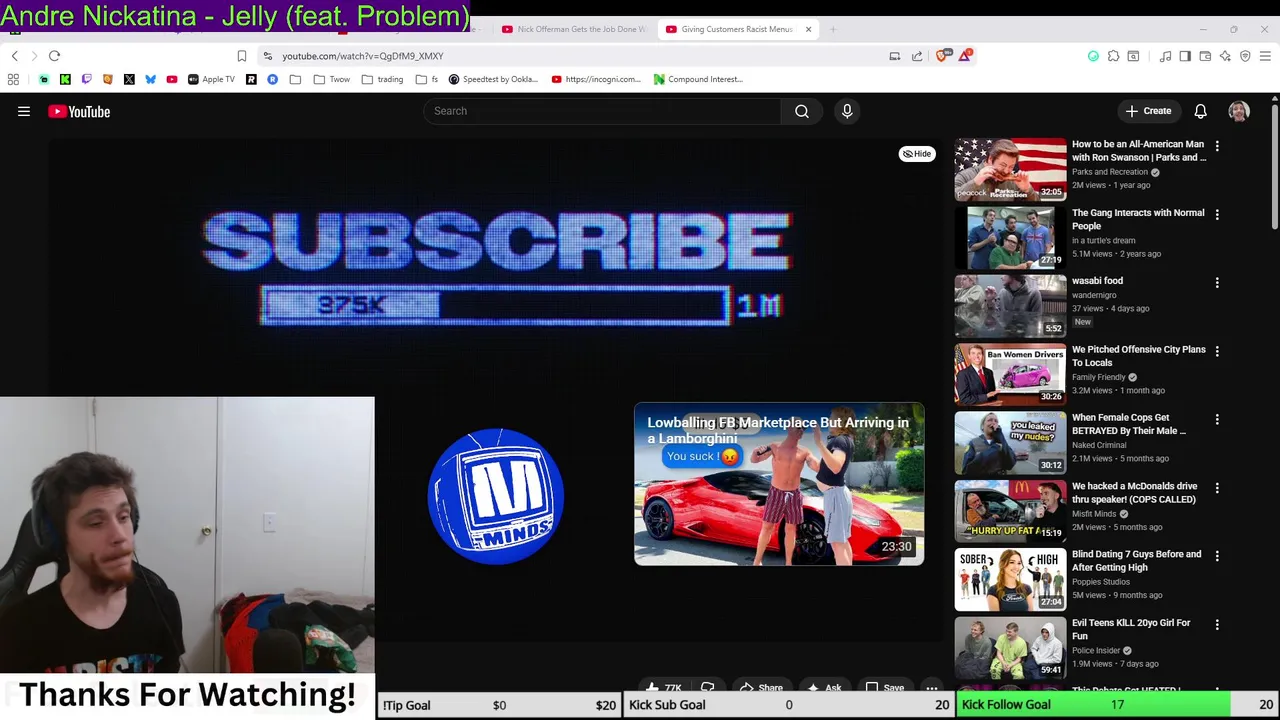Open the Extensions puzzle-piece icon
The width and height of the screenshot is (1280, 720).
click(x=1113, y=56)
